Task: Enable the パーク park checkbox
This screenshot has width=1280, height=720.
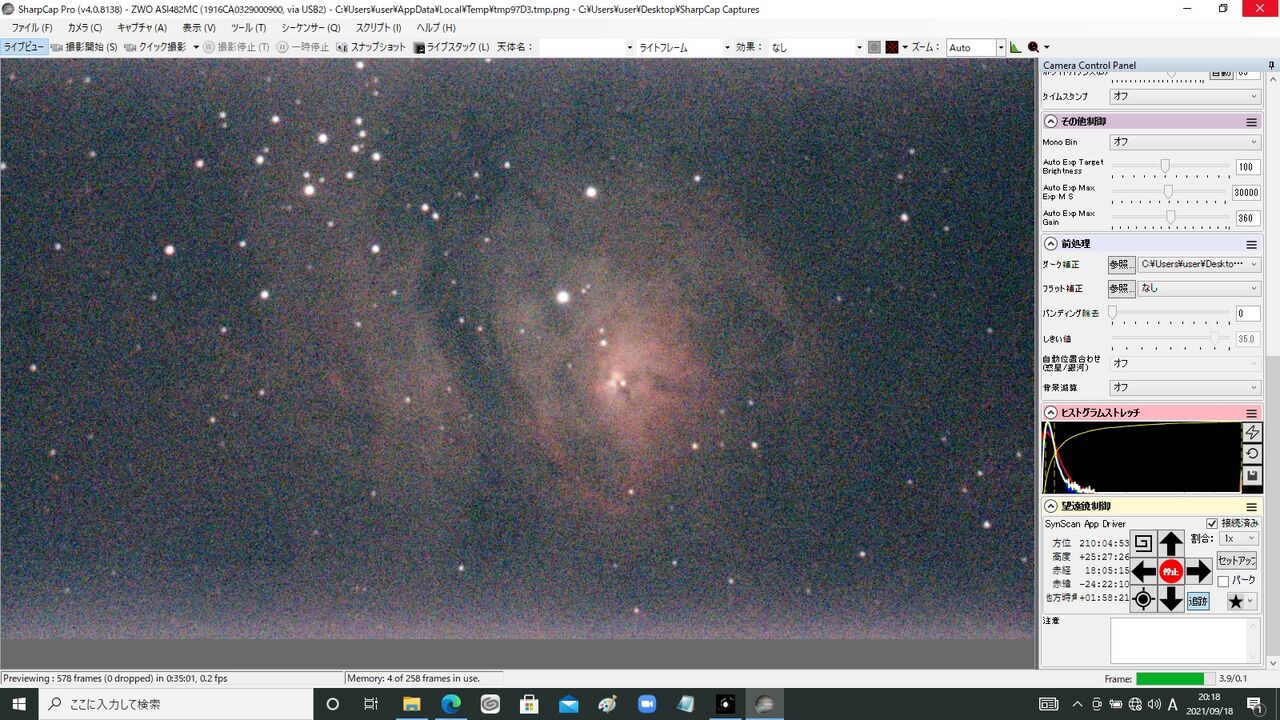Action: tap(1223, 581)
